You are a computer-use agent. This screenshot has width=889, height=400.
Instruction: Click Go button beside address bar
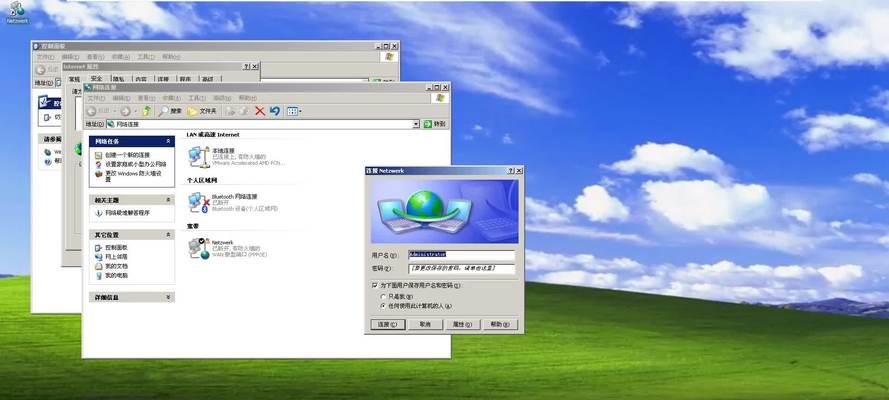coord(435,124)
